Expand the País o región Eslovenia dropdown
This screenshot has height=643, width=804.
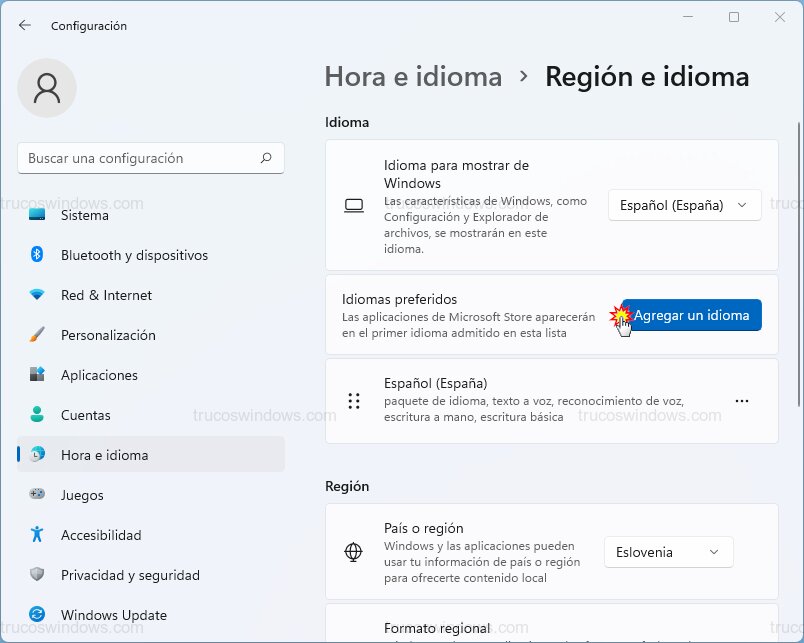tap(668, 552)
